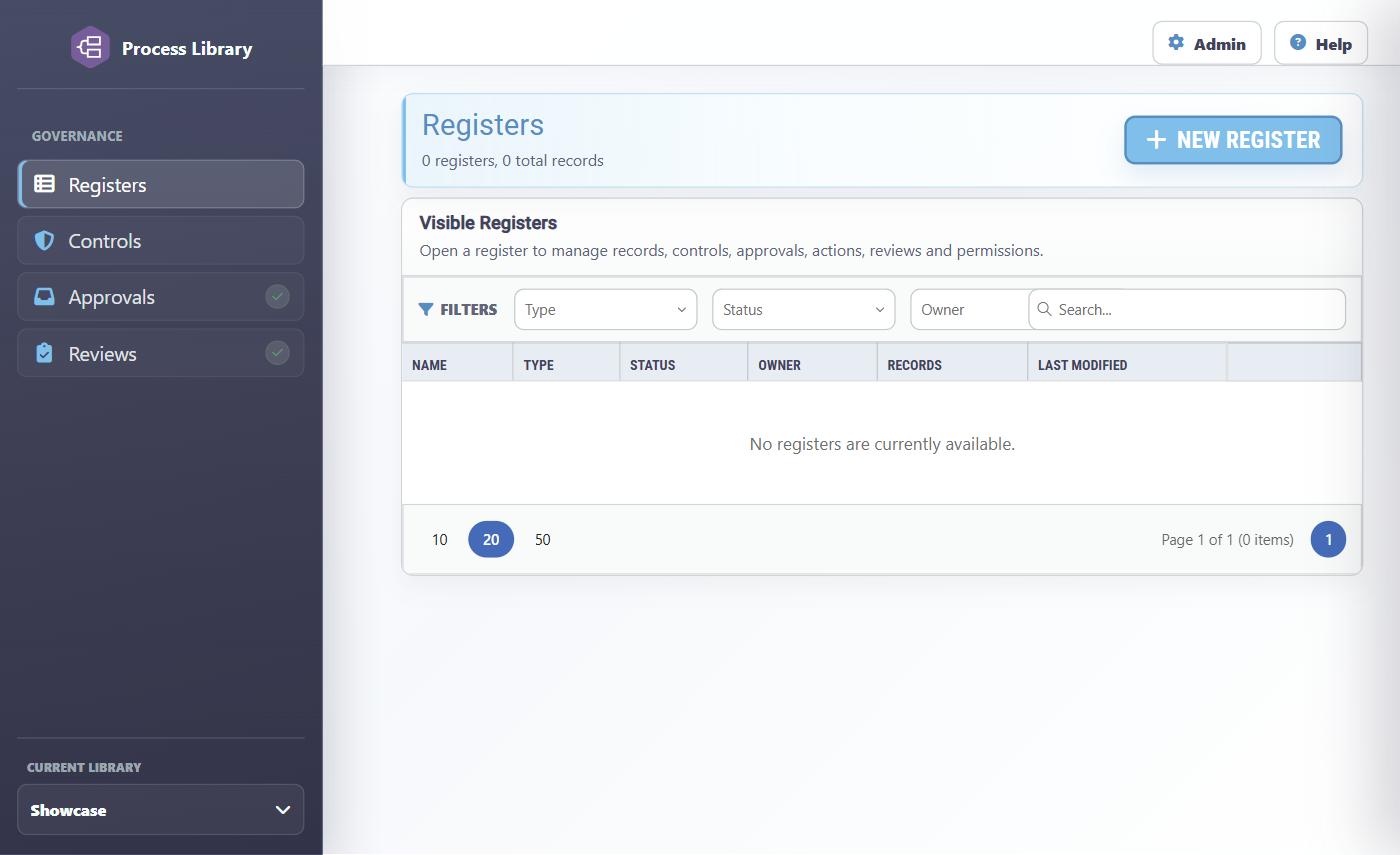Image resolution: width=1400 pixels, height=855 pixels.
Task: Expand the Showcase current library selector
Action: pos(160,809)
